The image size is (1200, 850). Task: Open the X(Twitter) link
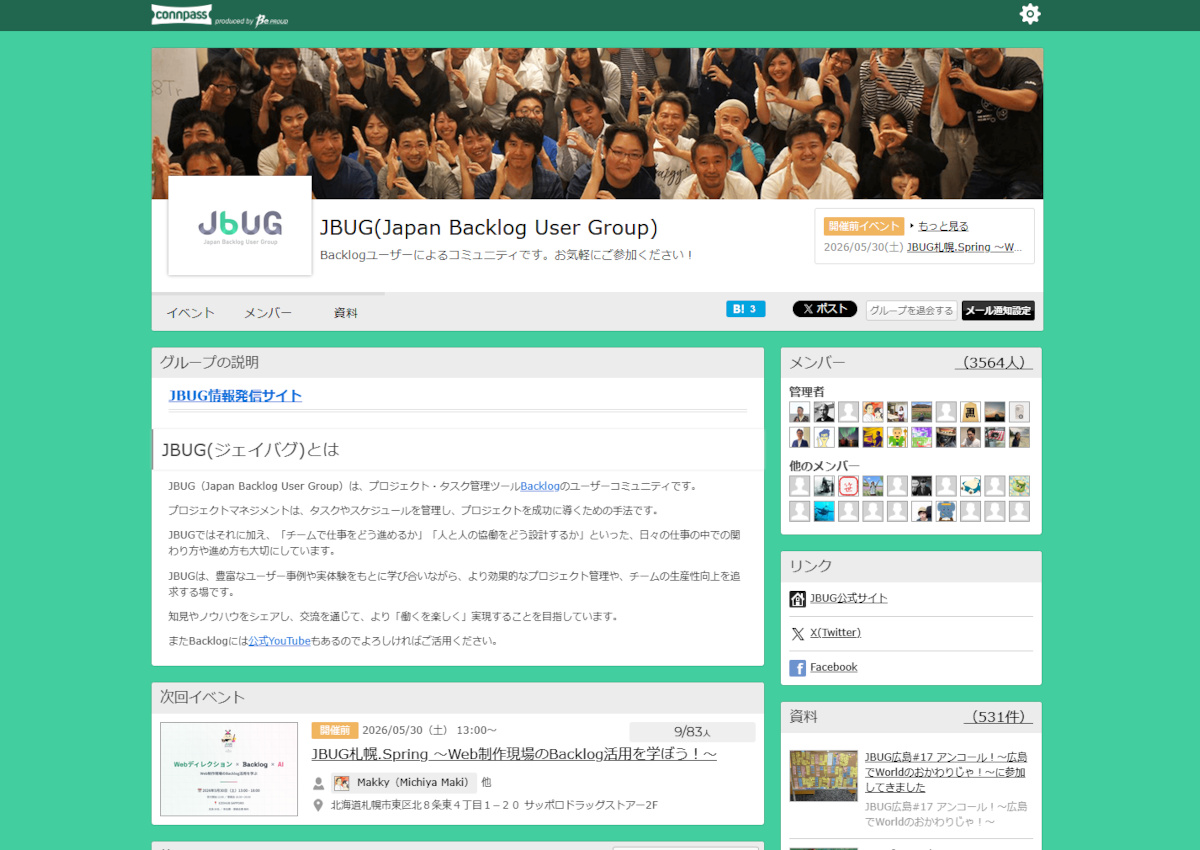pyautogui.click(x=836, y=632)
